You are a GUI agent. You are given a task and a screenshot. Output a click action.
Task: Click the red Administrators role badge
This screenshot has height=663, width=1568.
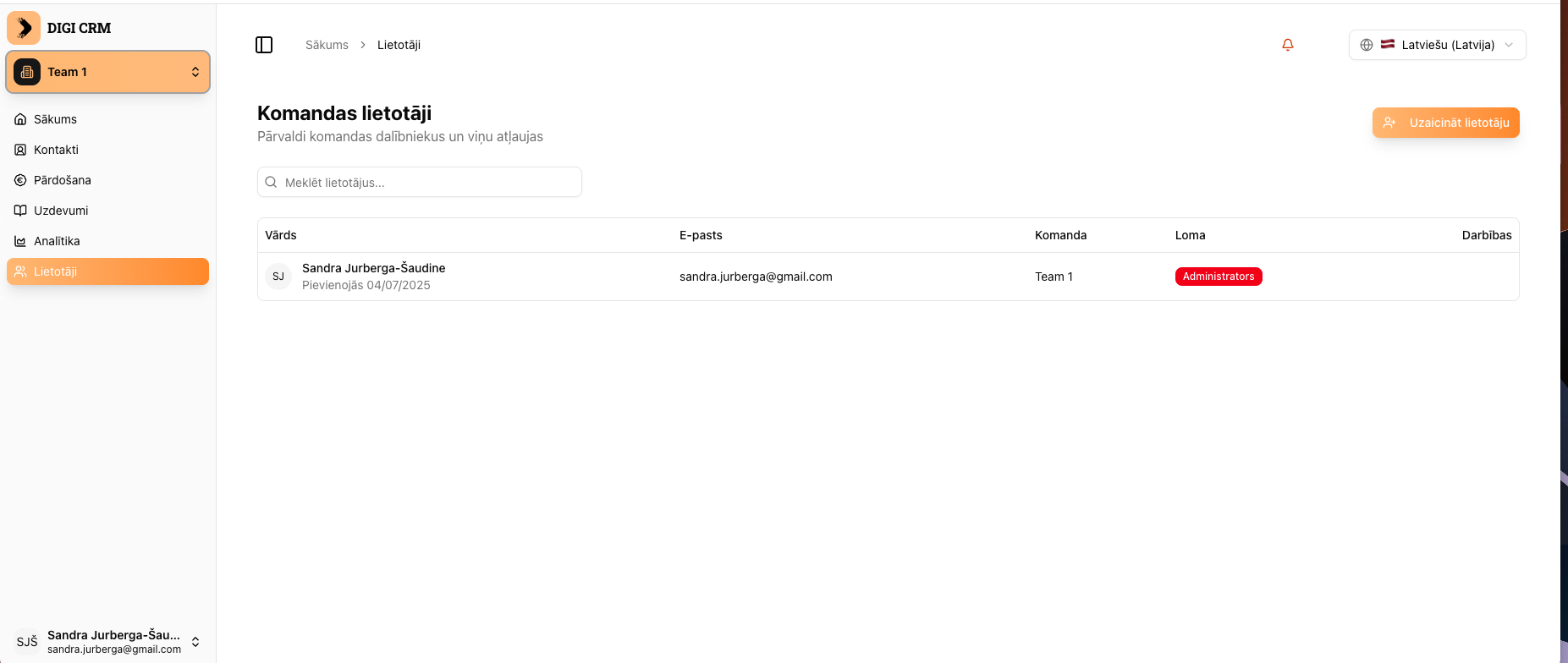(1218, 277)
